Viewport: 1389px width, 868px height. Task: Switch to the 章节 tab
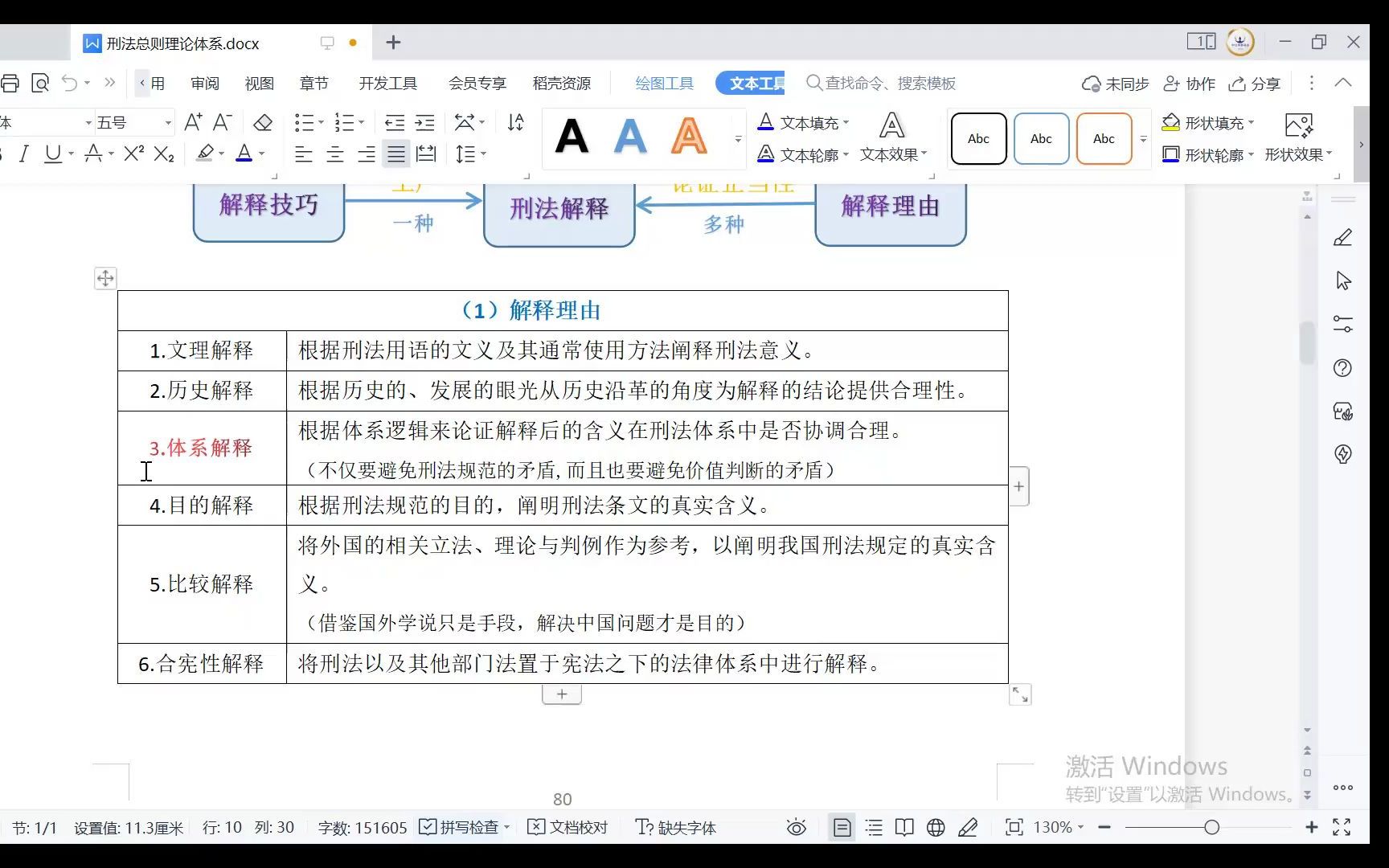tap(313, 84)
